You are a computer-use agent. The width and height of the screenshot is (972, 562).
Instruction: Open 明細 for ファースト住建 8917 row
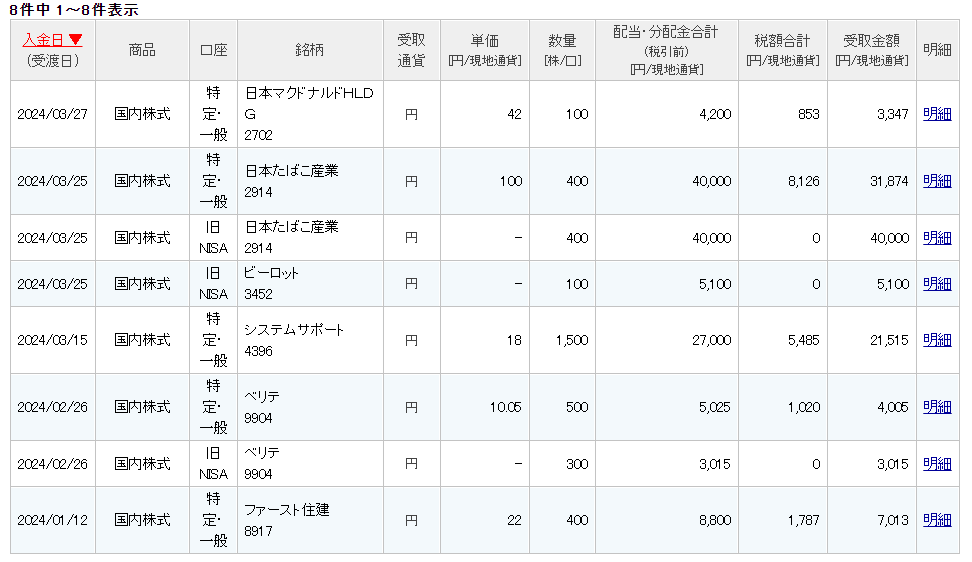(937, 520)
